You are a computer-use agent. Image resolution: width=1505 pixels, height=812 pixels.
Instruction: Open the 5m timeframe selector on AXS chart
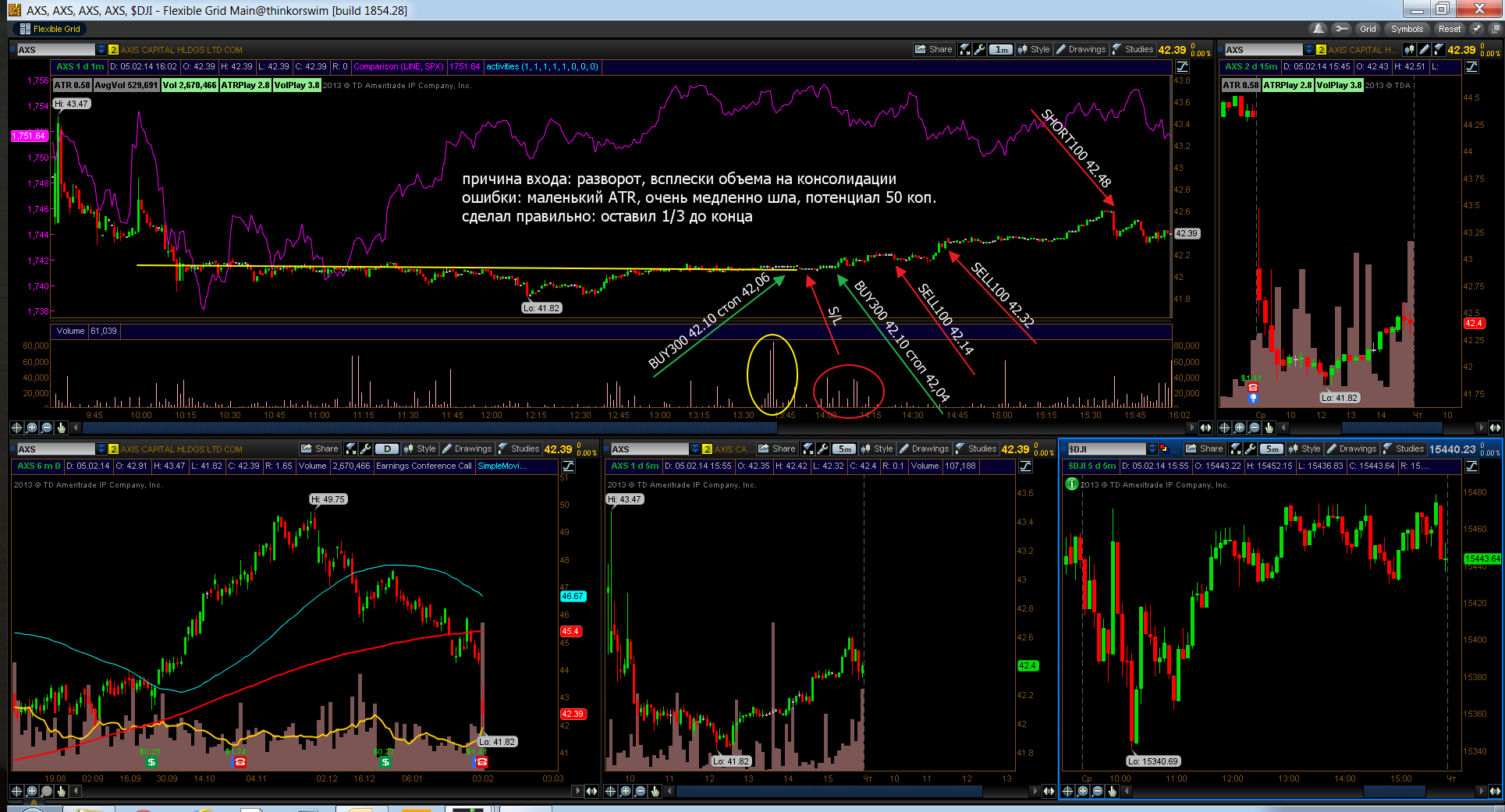844,449
